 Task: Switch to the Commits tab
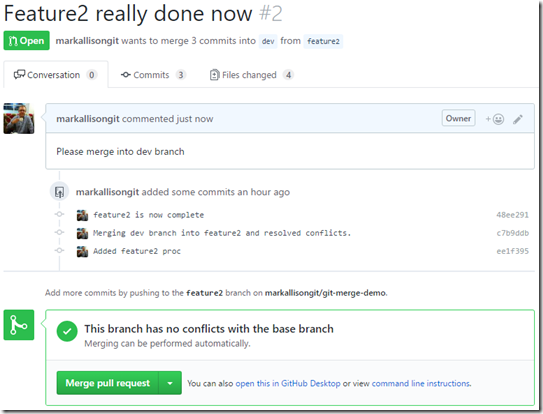click(153, 75)
